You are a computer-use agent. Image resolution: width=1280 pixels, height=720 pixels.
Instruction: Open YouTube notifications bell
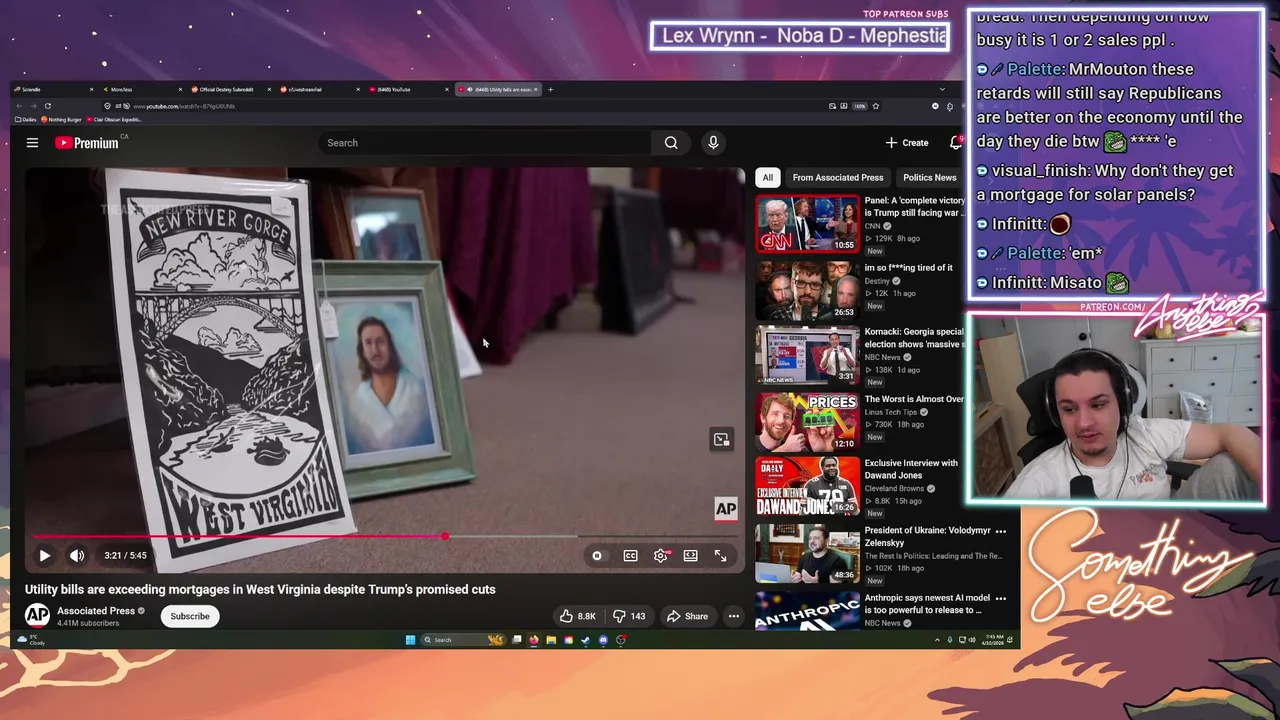955,143
